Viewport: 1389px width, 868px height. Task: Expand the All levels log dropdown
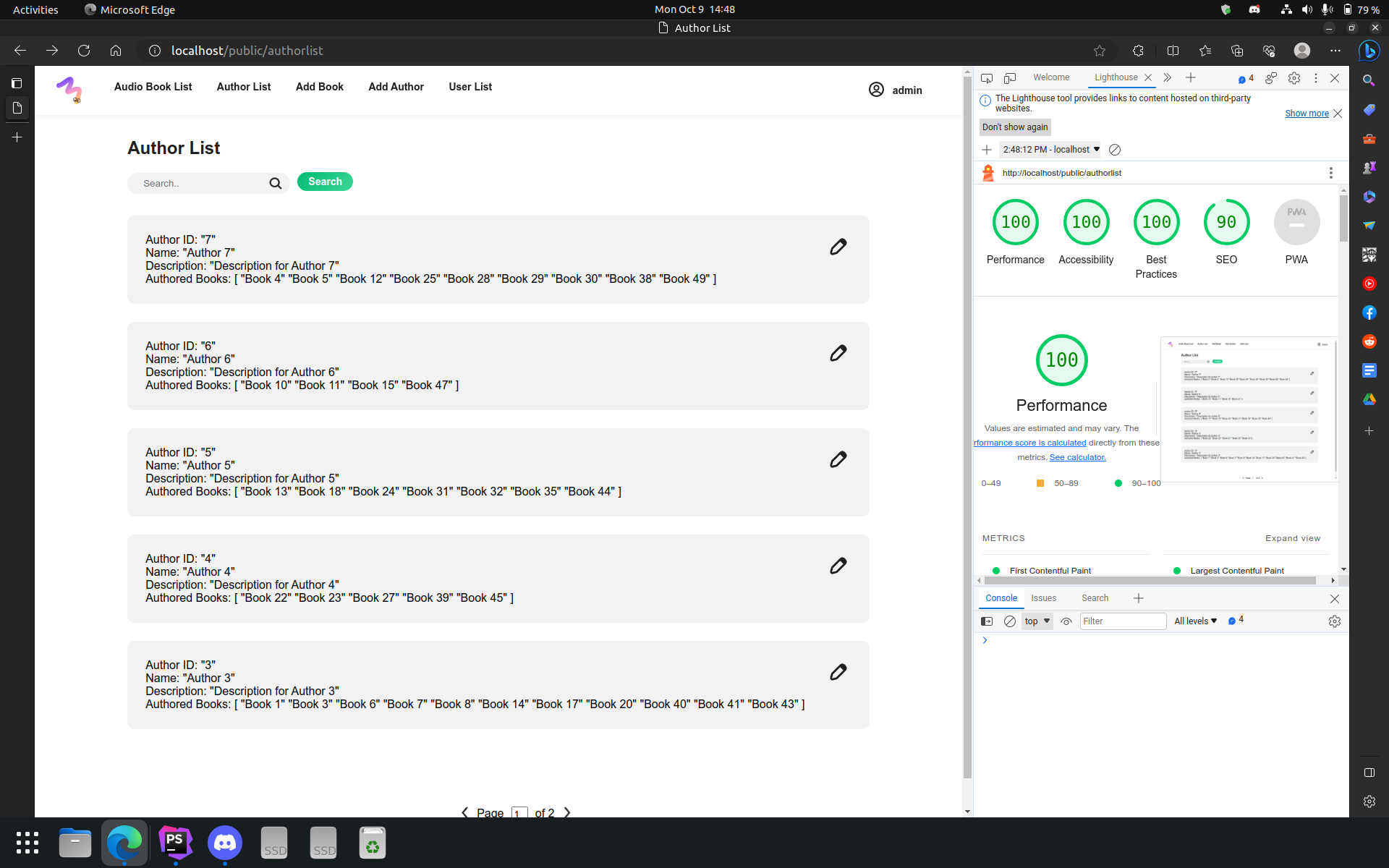[x=1195, y=621]
